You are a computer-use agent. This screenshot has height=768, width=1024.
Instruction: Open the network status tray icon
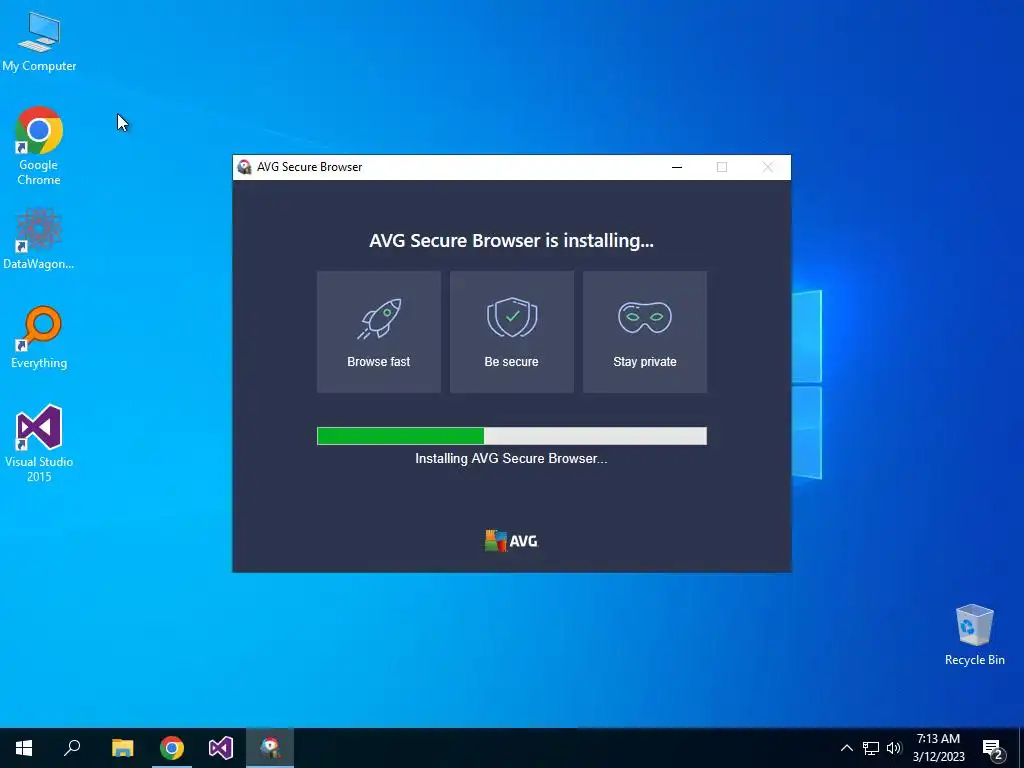tap(871, 748)
